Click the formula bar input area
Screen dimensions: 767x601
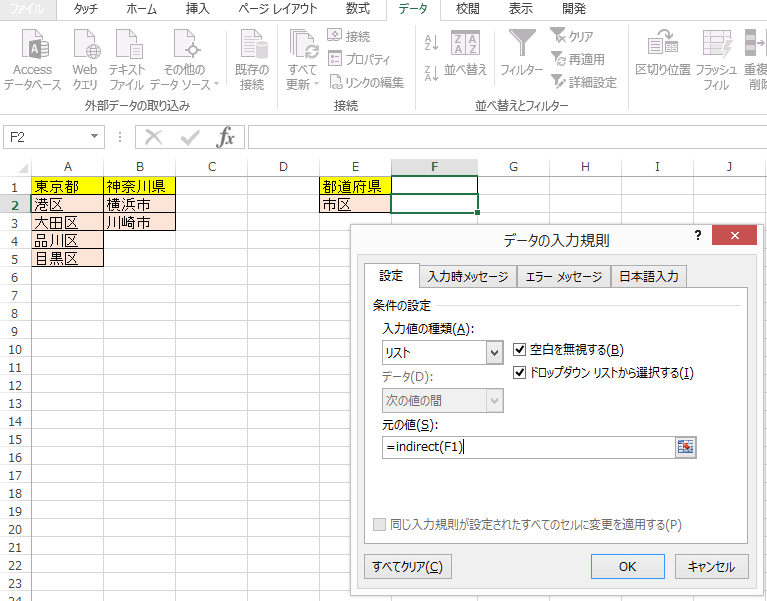(x=507, y=137)
